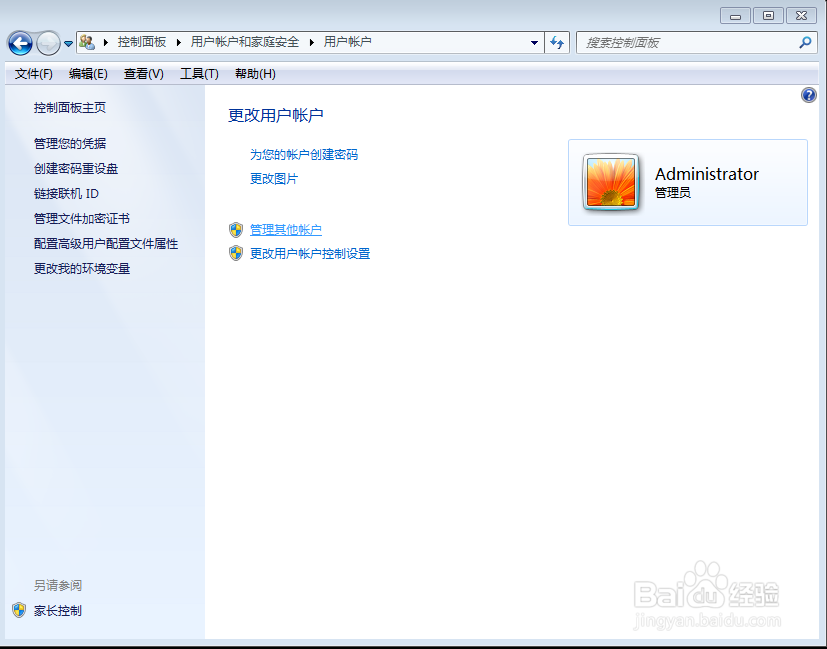Click the shield icon beside 家长控制

click(19, 611)
